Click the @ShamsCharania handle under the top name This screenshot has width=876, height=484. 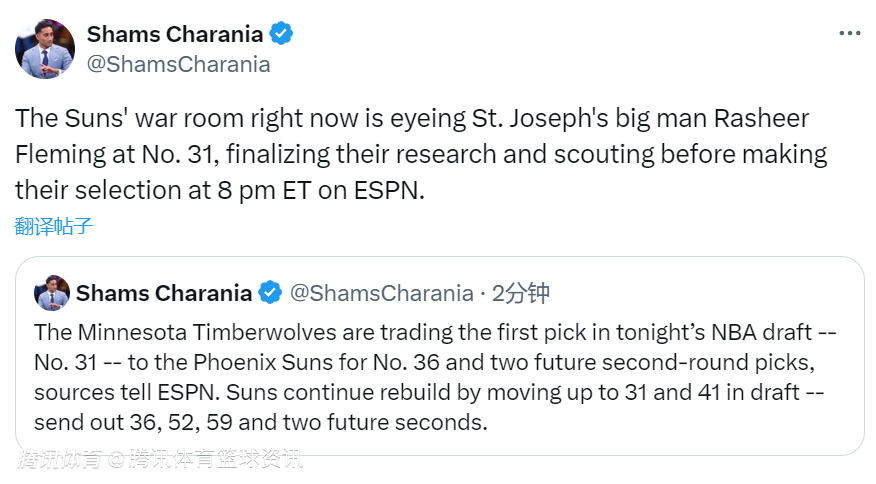[179, 64]
